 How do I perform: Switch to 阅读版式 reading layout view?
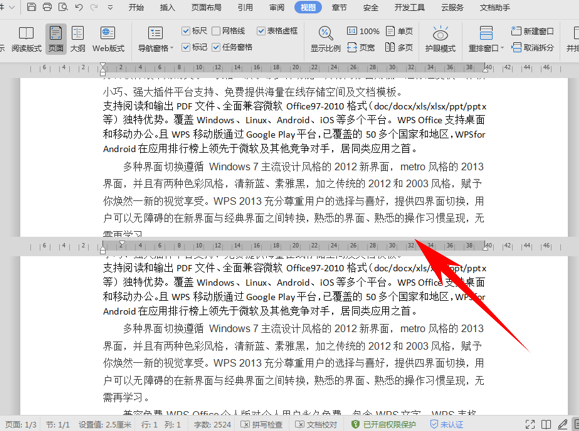click(x=26, y=39)
